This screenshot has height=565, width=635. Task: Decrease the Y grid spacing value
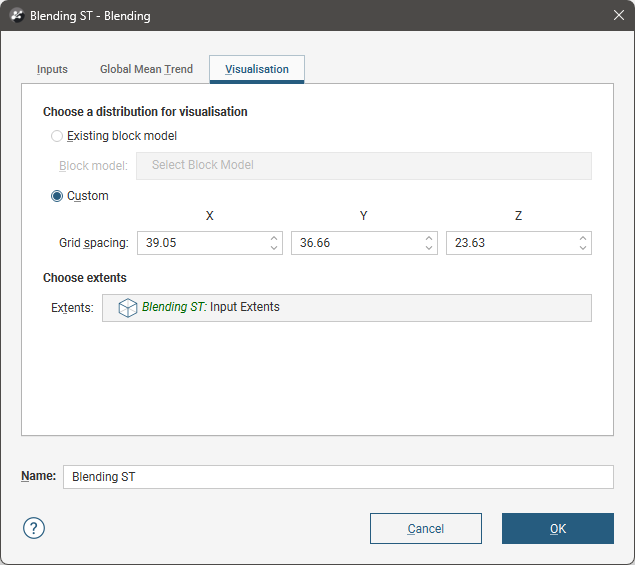click(428, 248)
